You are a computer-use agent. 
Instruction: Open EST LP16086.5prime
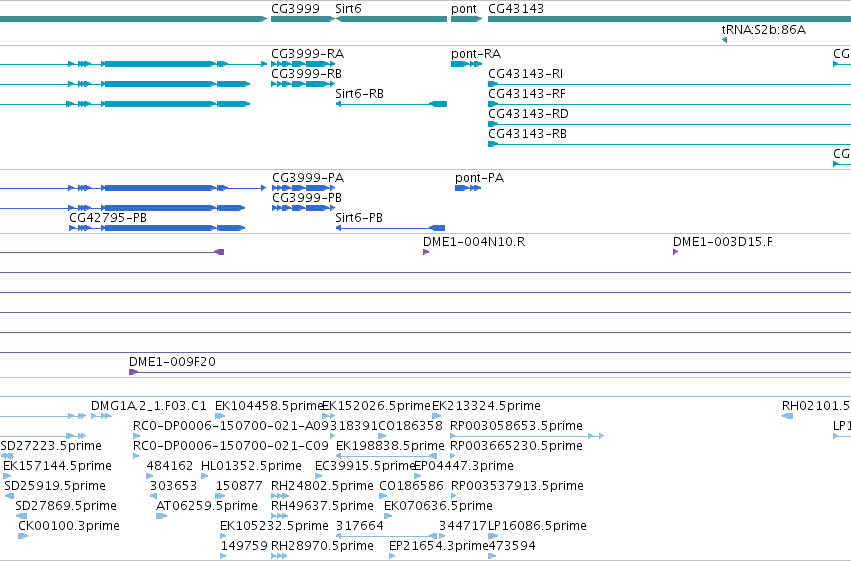[x=537, y=526]
